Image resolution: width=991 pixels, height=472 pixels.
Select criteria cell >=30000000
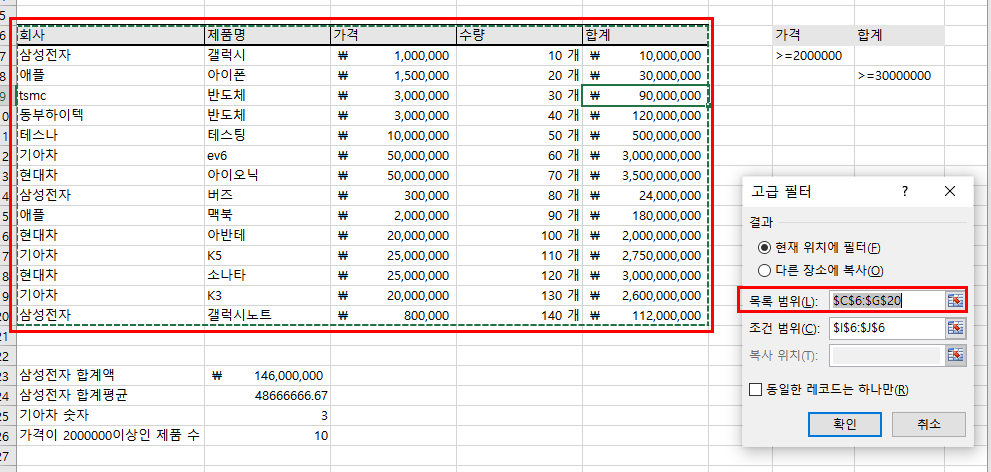click(x=900, y=76)
